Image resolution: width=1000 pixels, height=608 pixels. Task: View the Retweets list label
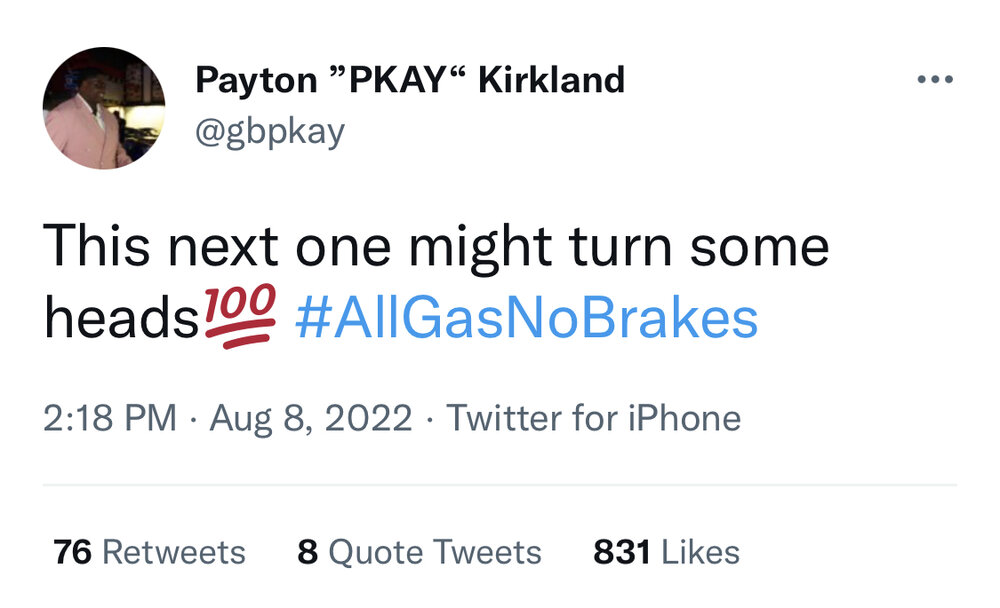[174, 552]
